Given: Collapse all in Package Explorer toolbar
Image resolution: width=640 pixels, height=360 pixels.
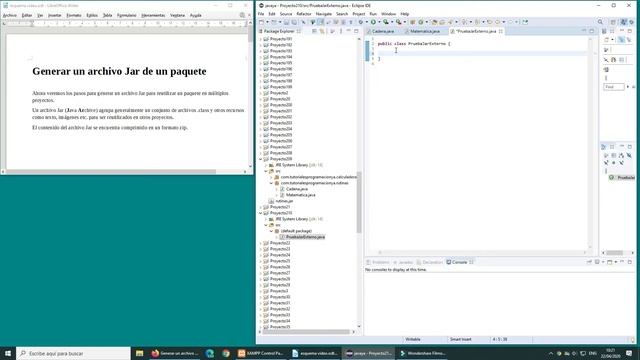Looking at the screenshot, I should (x=314, y=31).
